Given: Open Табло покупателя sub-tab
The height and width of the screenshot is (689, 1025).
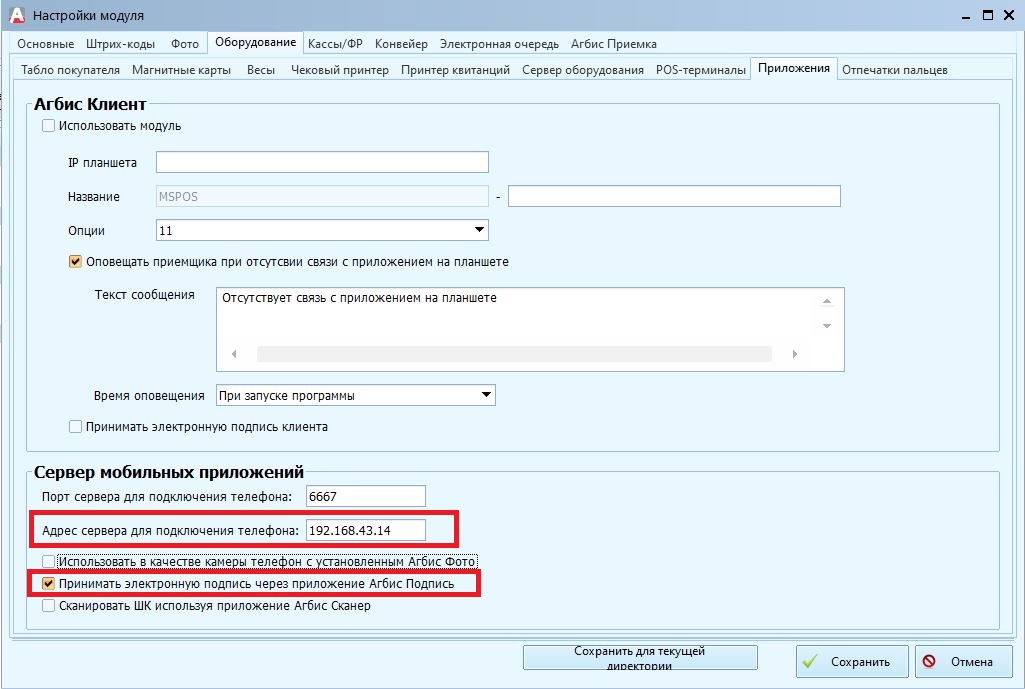Looking at the screenshot, I should 71,70.
